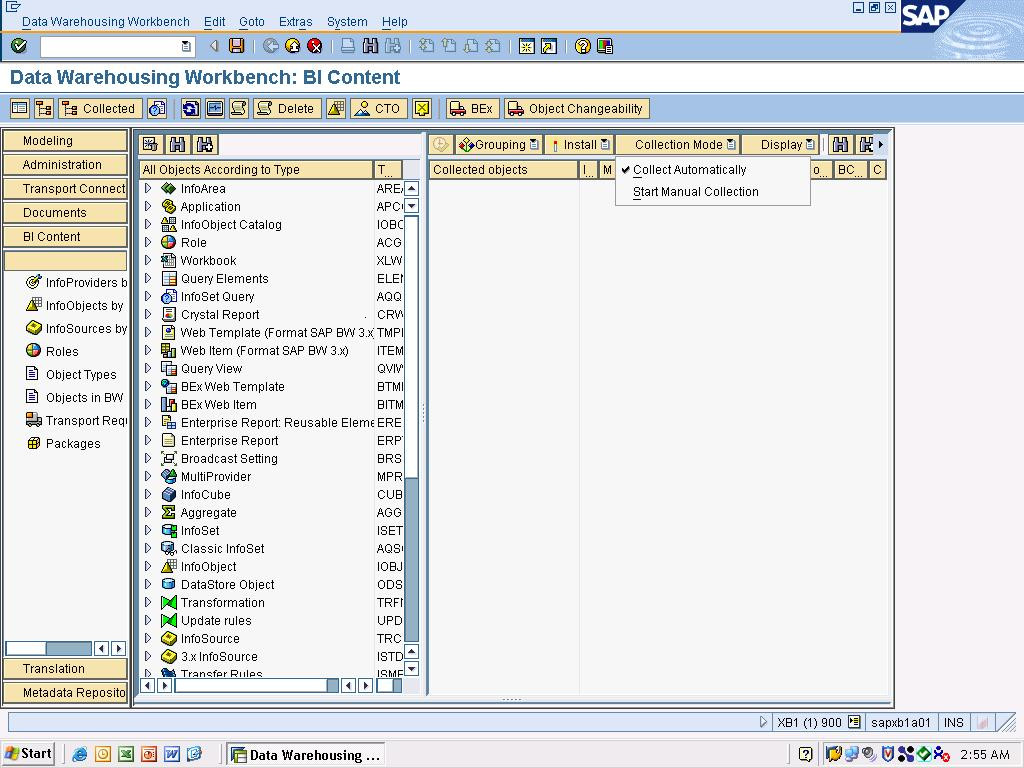This screenshot has width=1024, height=768.
Task: Click the first icon in object tree toolbar
Action: (150, 144)
